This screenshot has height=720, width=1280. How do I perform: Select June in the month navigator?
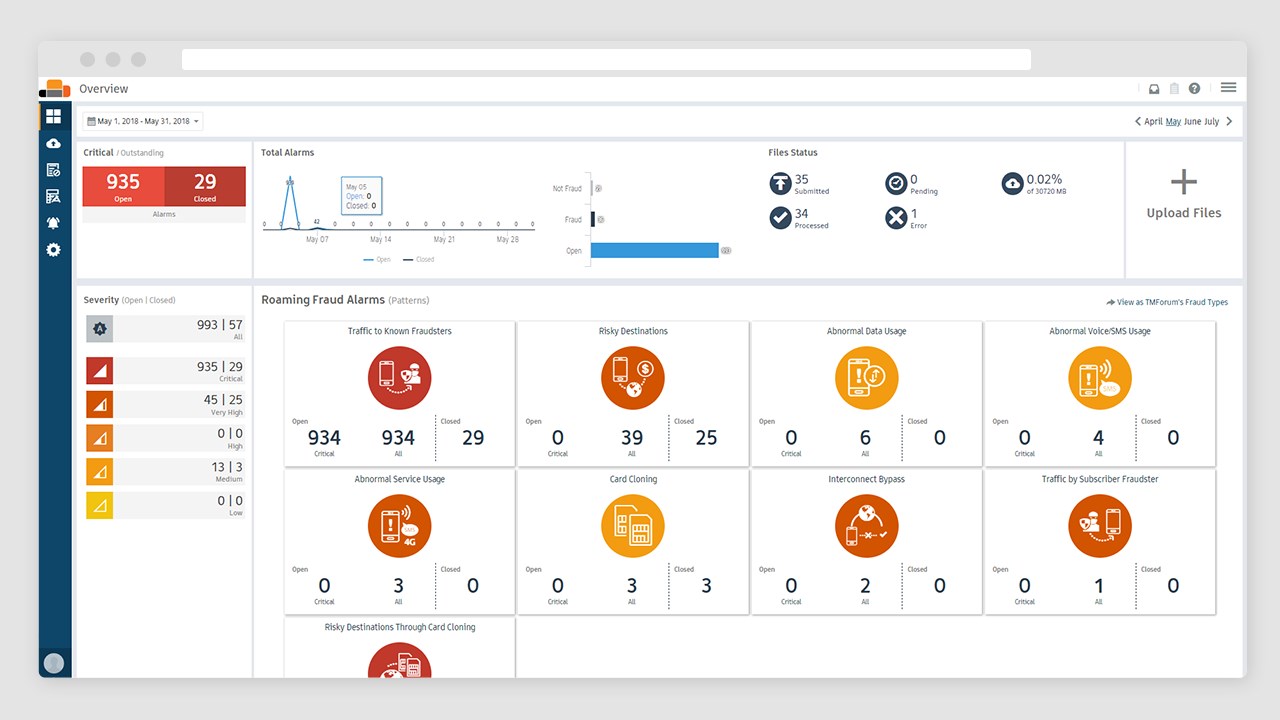(1193, 122)
